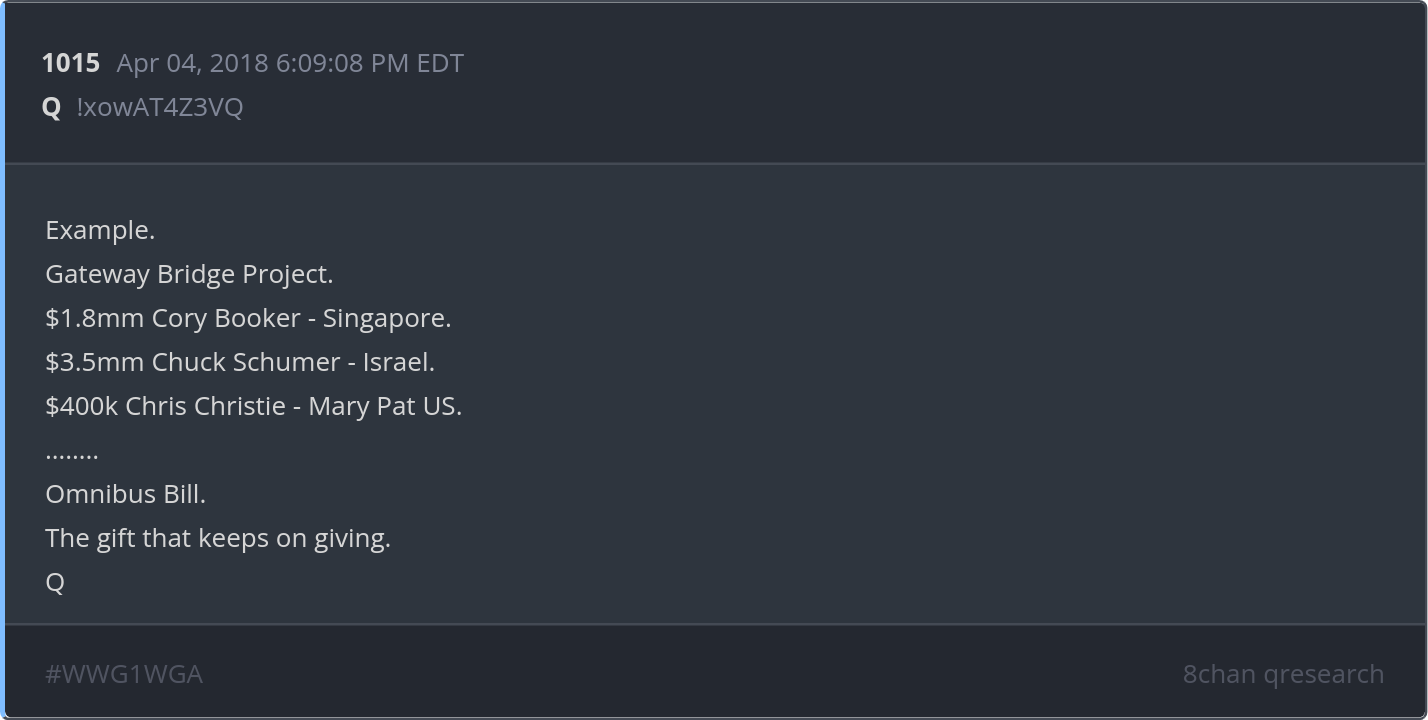
Task: Open the 8chan qresearch source label
Action: click(x=1283, y=674)
